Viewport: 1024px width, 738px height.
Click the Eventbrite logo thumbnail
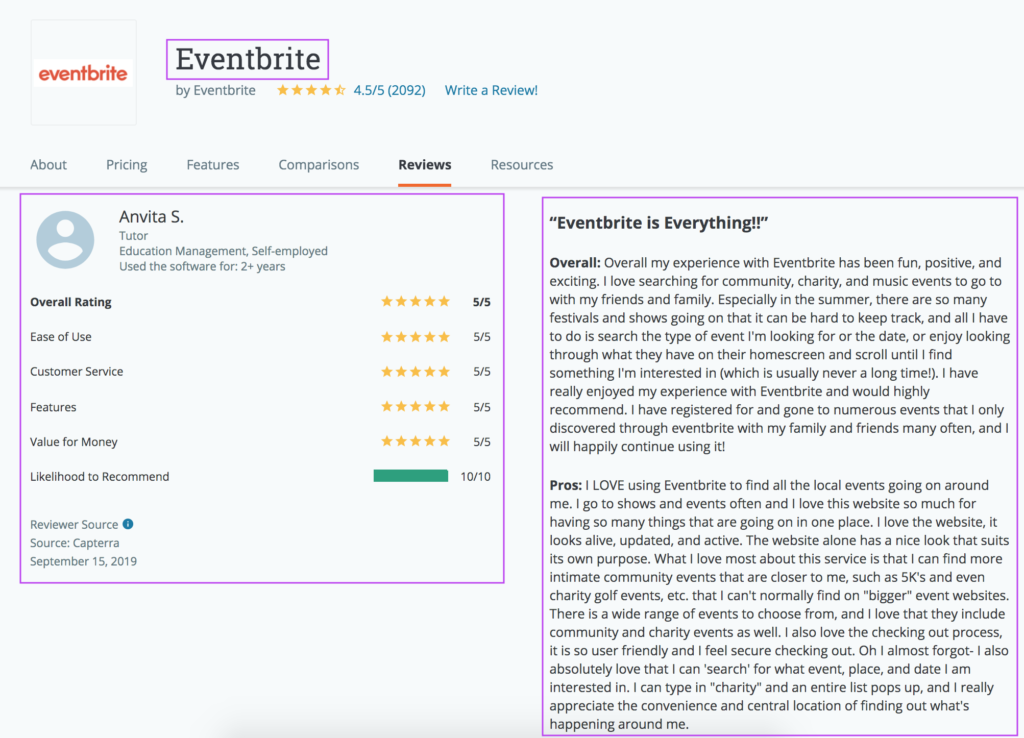(82, 73)
